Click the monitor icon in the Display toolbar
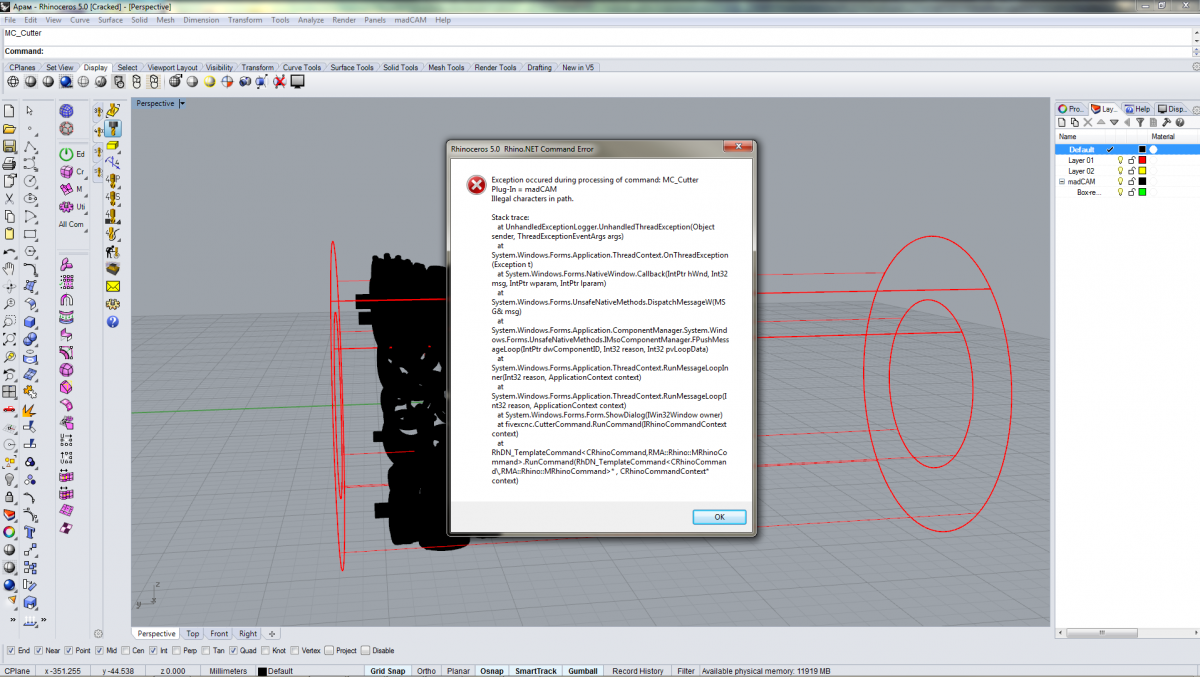Viewport: 1200px width, 677px height. (x=297, y=81)
